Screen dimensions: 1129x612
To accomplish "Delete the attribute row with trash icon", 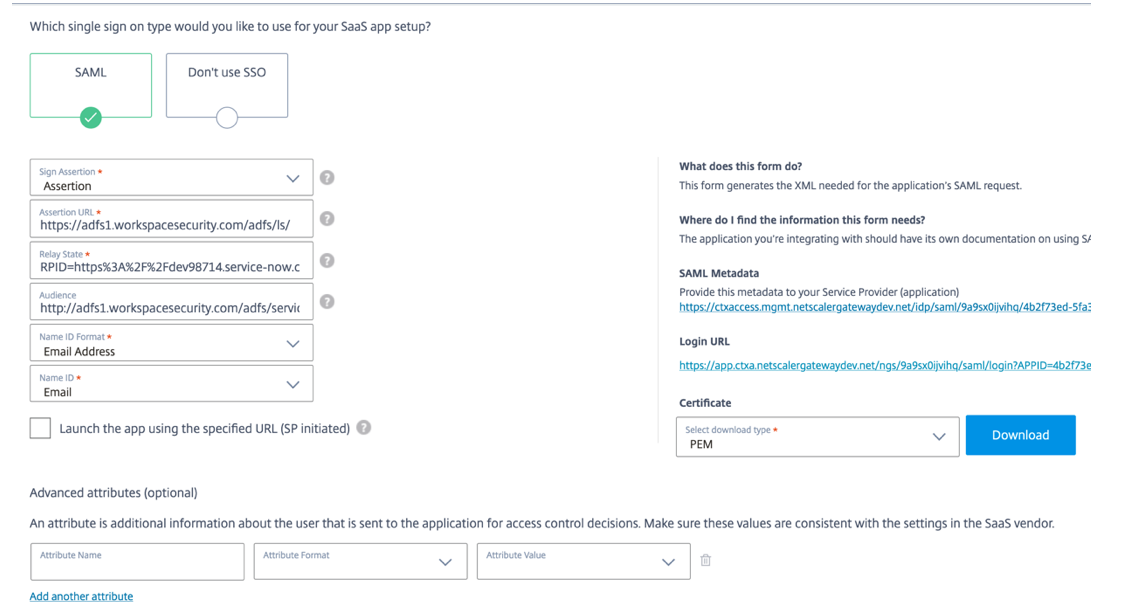I will pyautogui.click(x=706, y=561).
